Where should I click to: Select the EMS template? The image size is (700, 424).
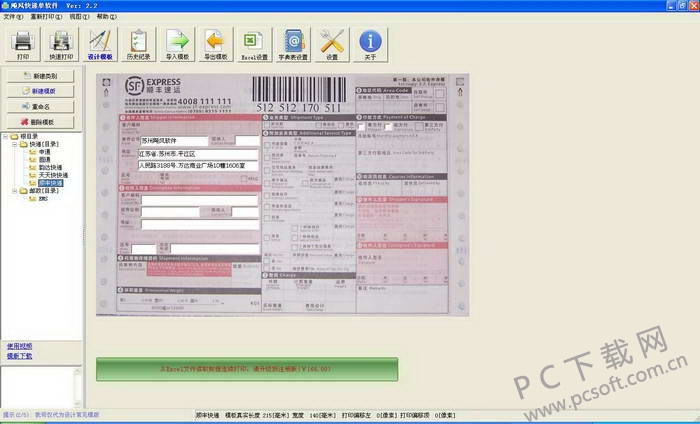tap(43, 199)
